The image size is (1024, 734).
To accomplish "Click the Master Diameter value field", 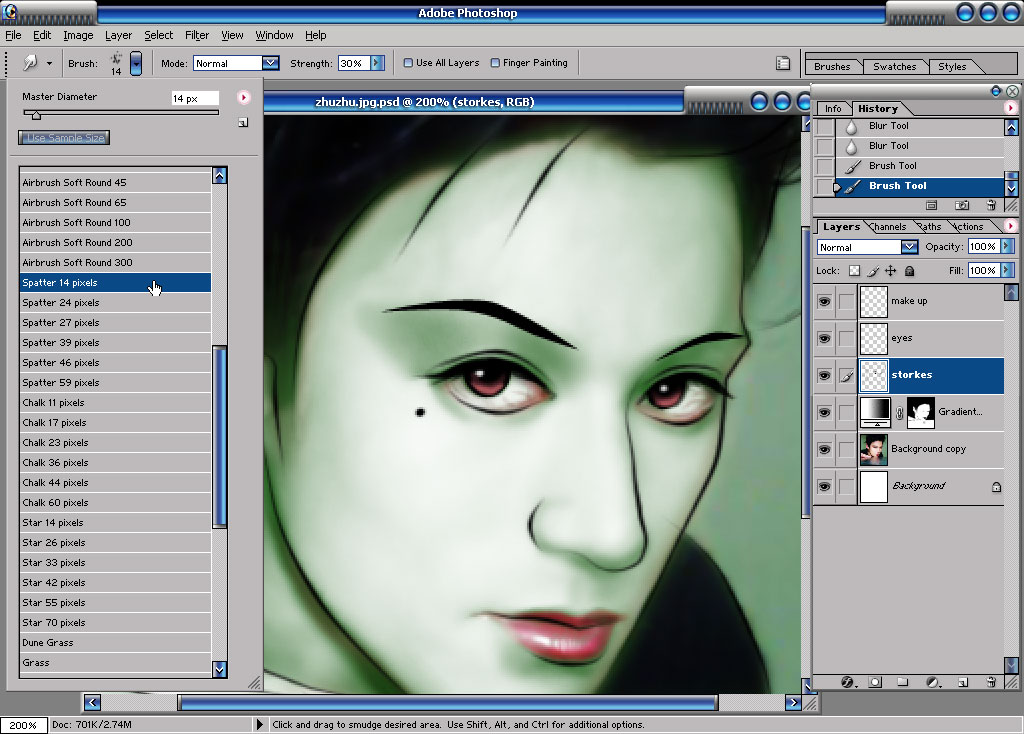I will pos(195,98).
